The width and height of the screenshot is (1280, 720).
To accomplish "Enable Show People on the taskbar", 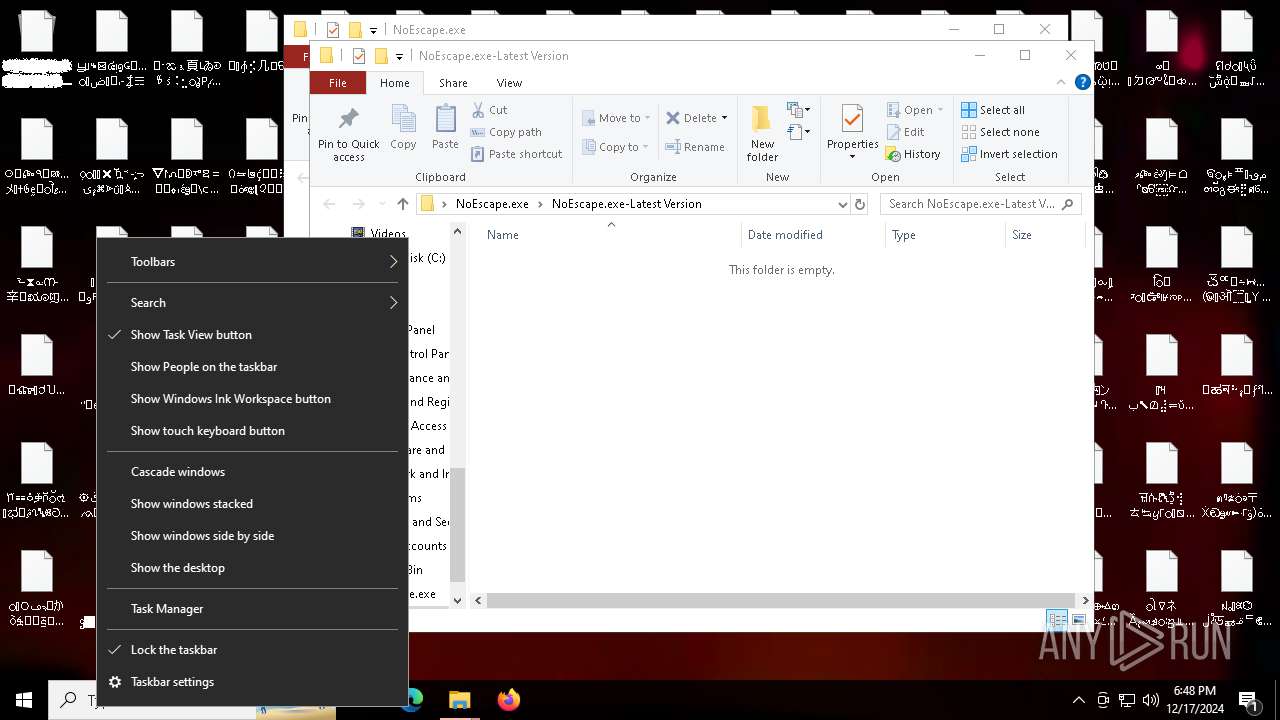I will (x=252, y=367).
